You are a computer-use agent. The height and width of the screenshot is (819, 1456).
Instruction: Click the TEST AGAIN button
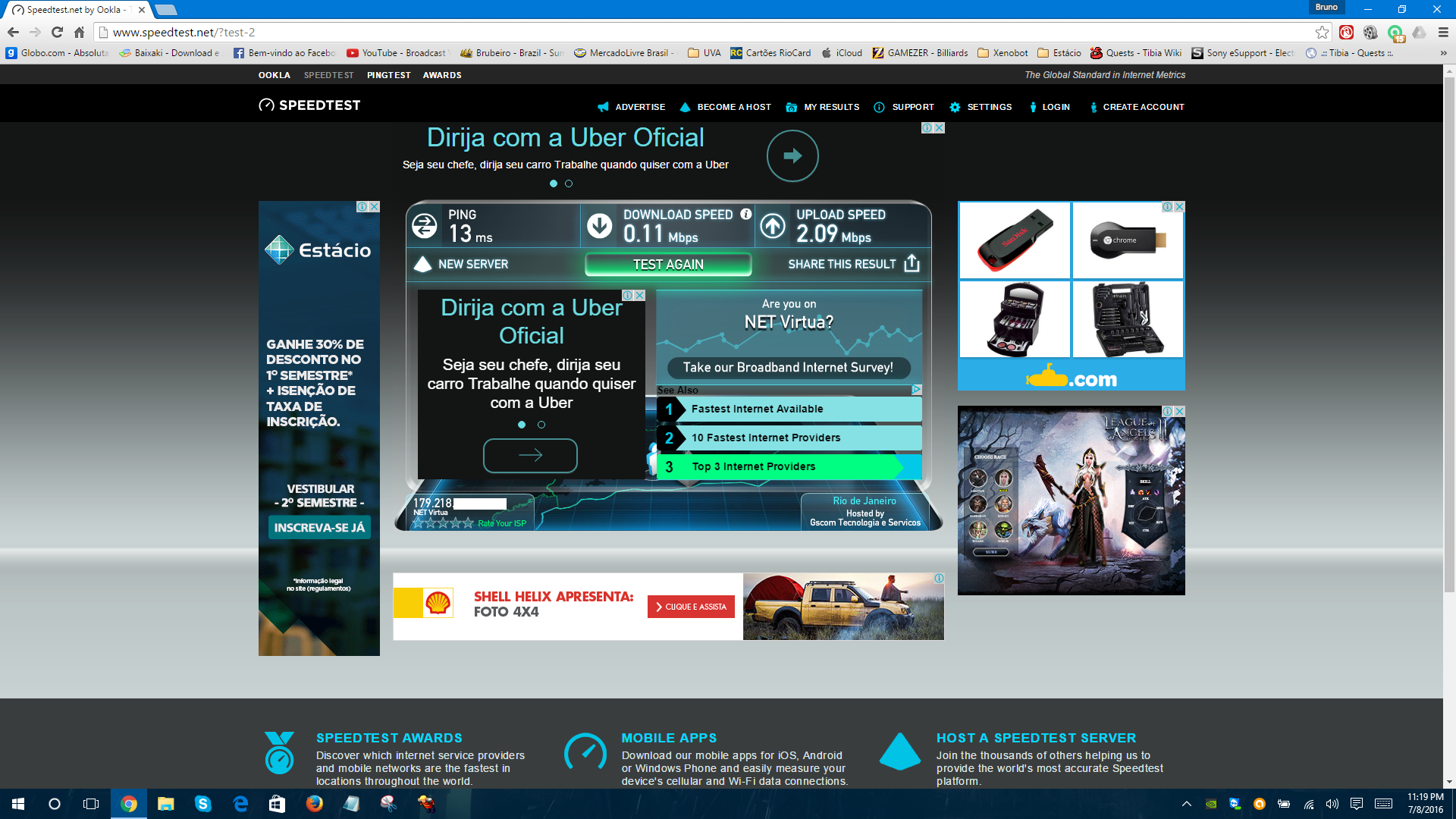point(668,264)
